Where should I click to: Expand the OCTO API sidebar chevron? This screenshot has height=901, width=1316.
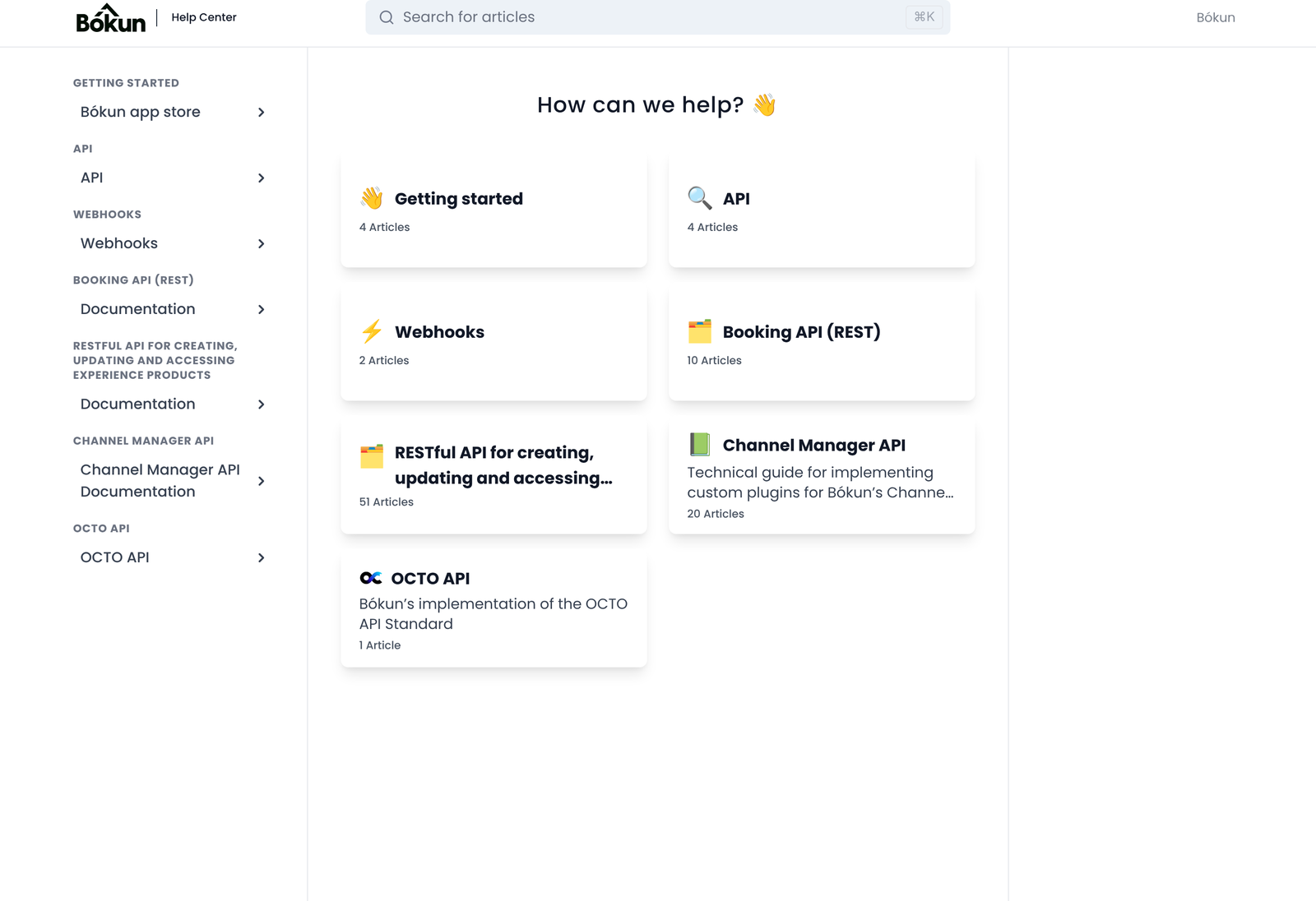pyautogui.click(x=262, y=558)
